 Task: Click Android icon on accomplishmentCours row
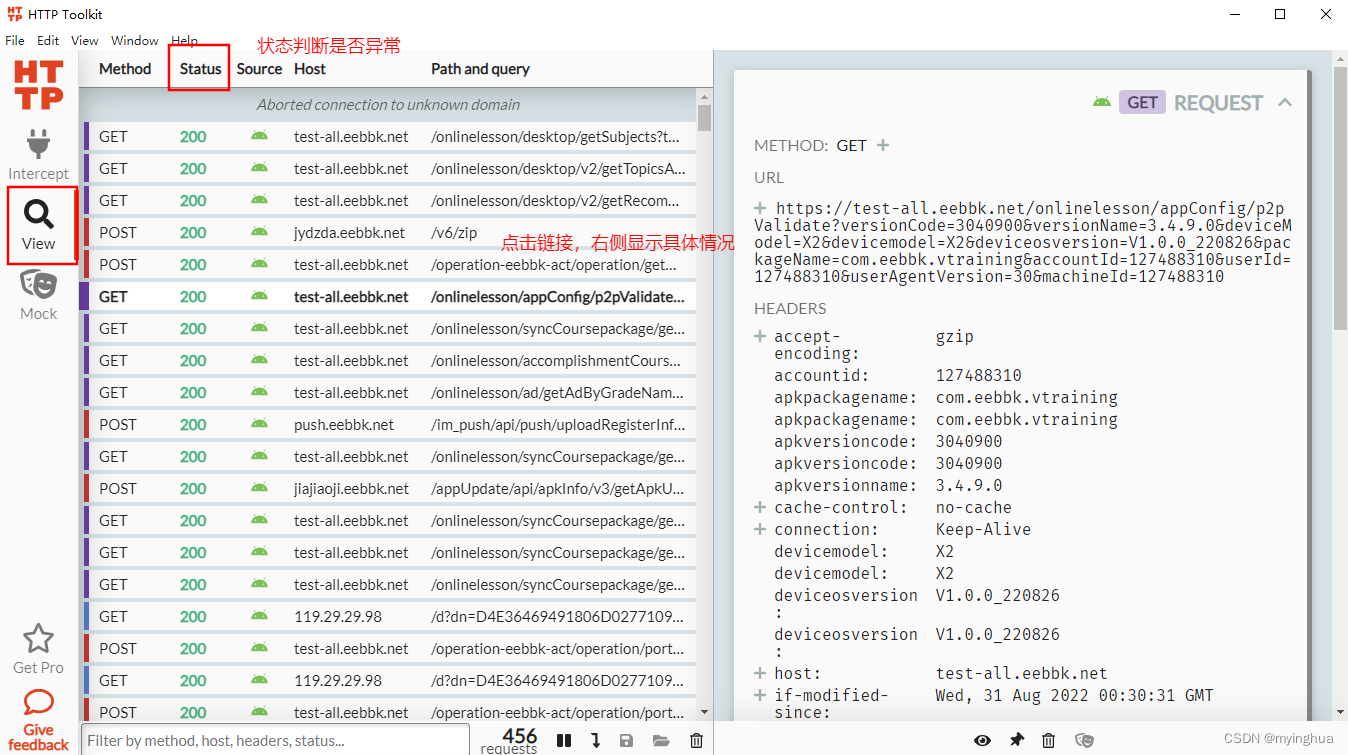[259, 360]
